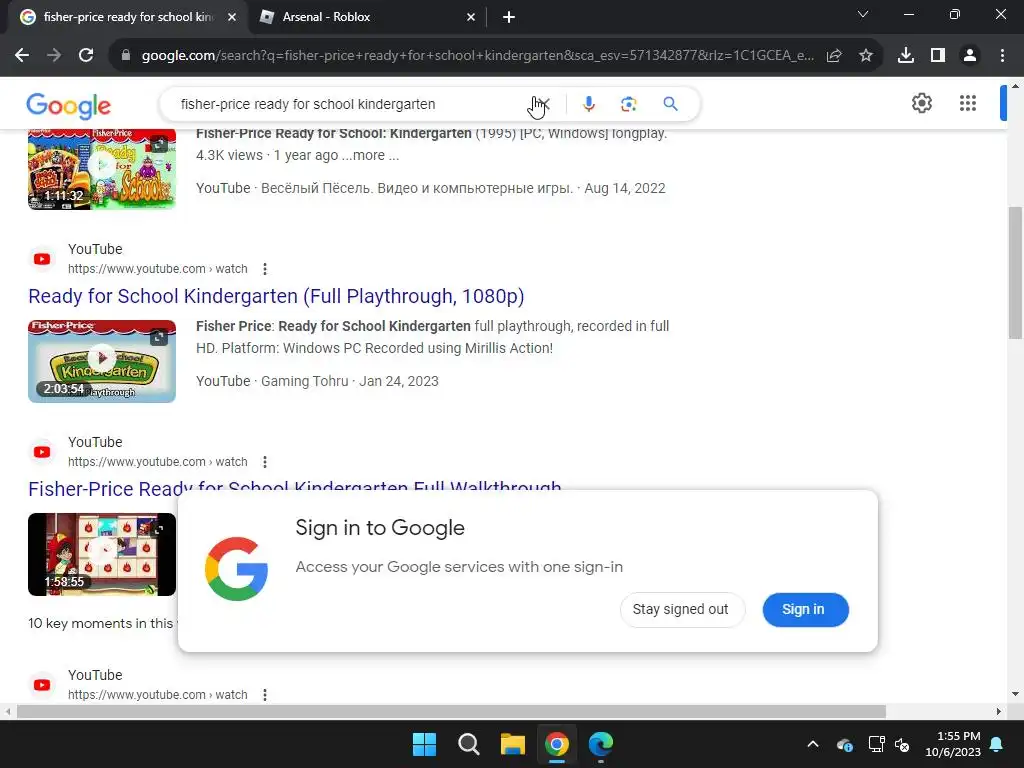This screenshot has width=1024, height=768.
Task: Open Fisher-Price Ready for School Kindergarten Full Walkthrough link
Action: tap(295, 487)
